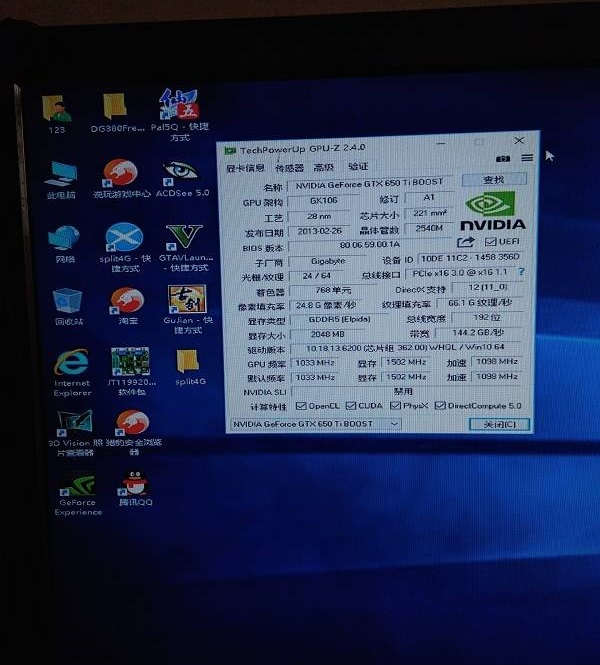
Task: Switch to the 传感器 (Sensors) tab
Action: click(290, 168)
